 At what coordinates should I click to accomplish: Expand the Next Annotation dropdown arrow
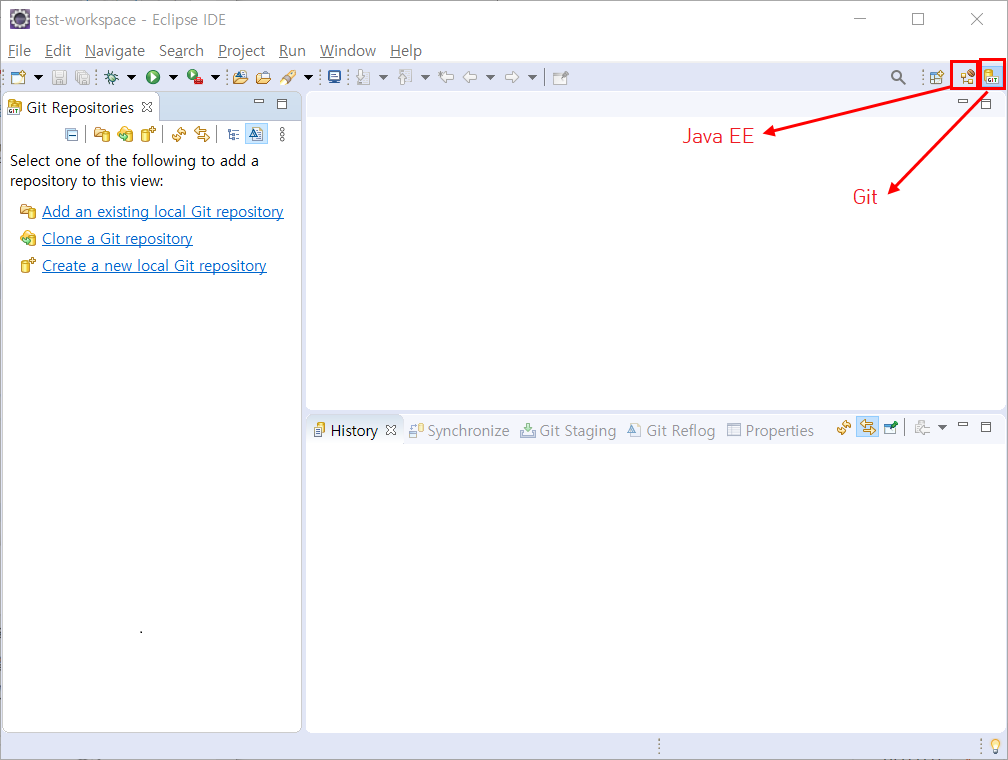tap(384, 78)
